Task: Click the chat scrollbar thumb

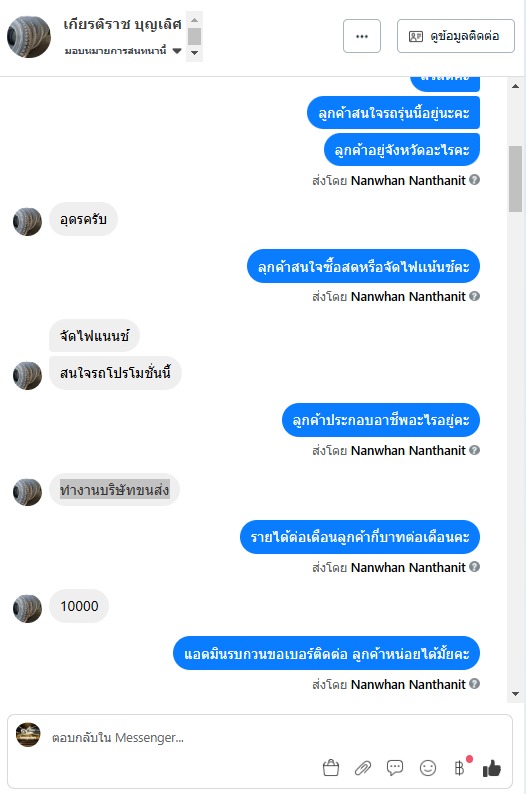Action: pos(515,179)
